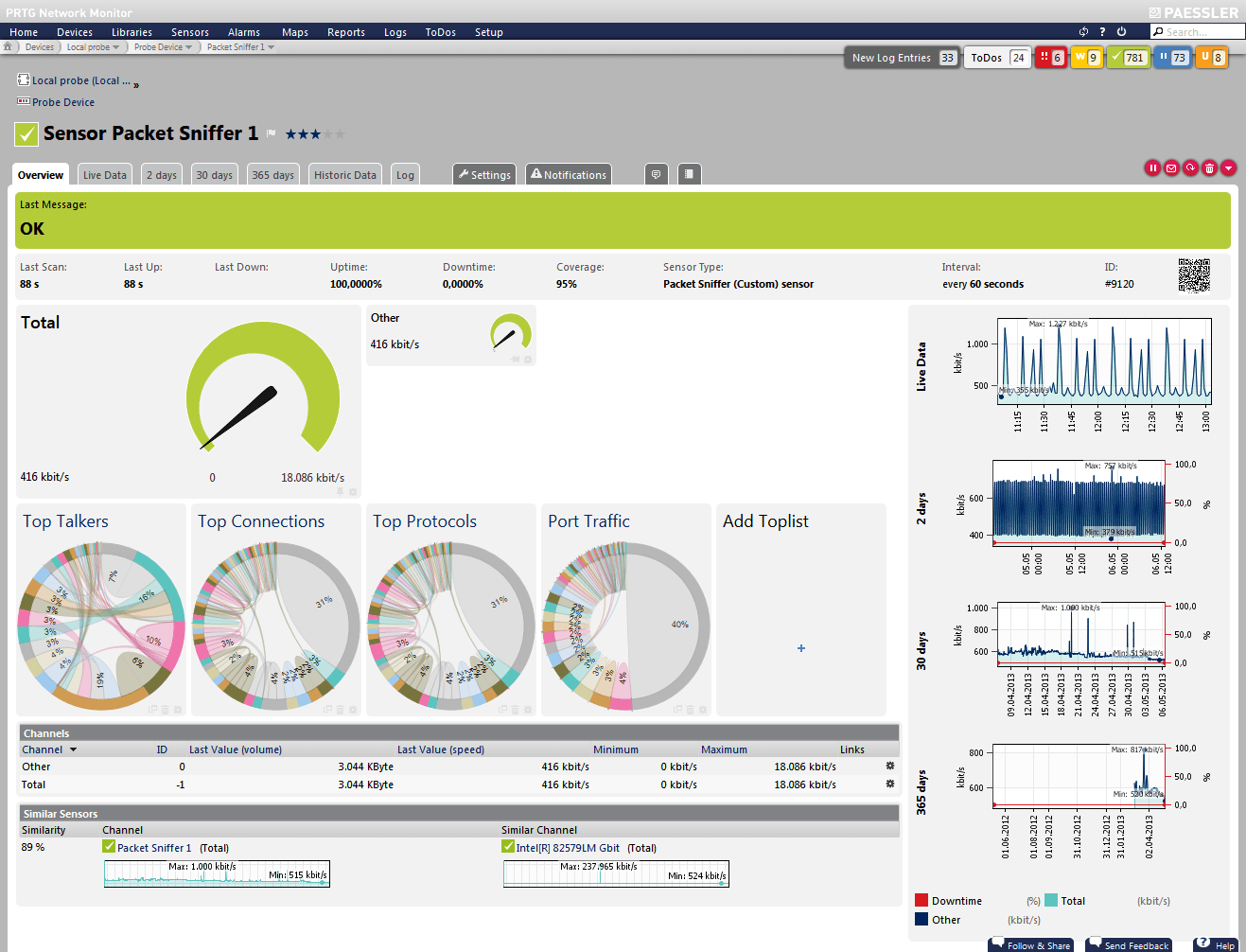Switch to the Historic Data tab

345,174
